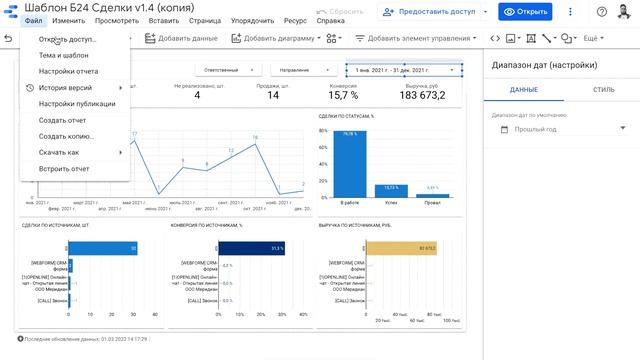Click Добавить данные button
640x360 pixels.
point(182,38)
